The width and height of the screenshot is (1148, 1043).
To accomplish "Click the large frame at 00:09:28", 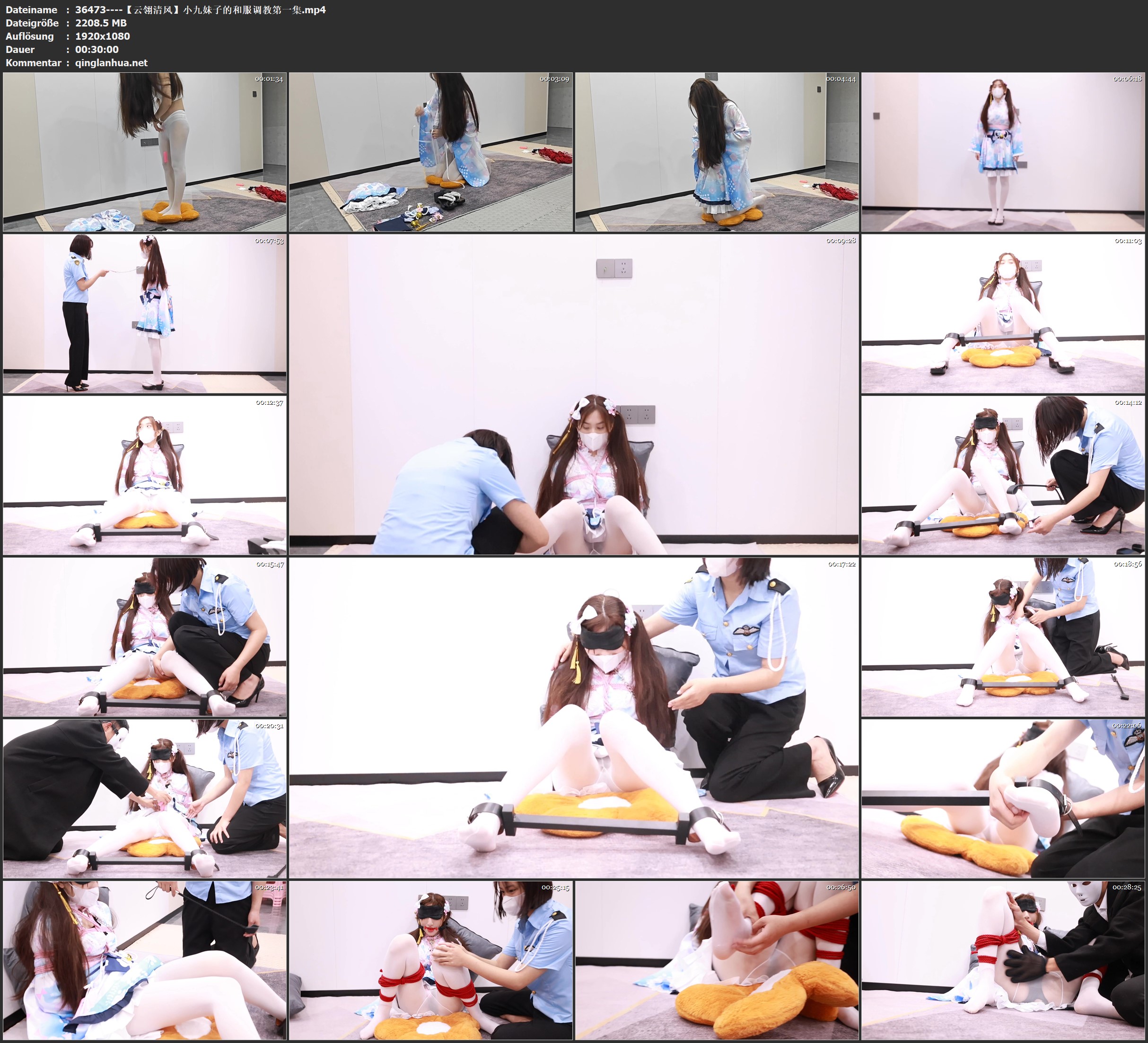I will click(574, 394).
